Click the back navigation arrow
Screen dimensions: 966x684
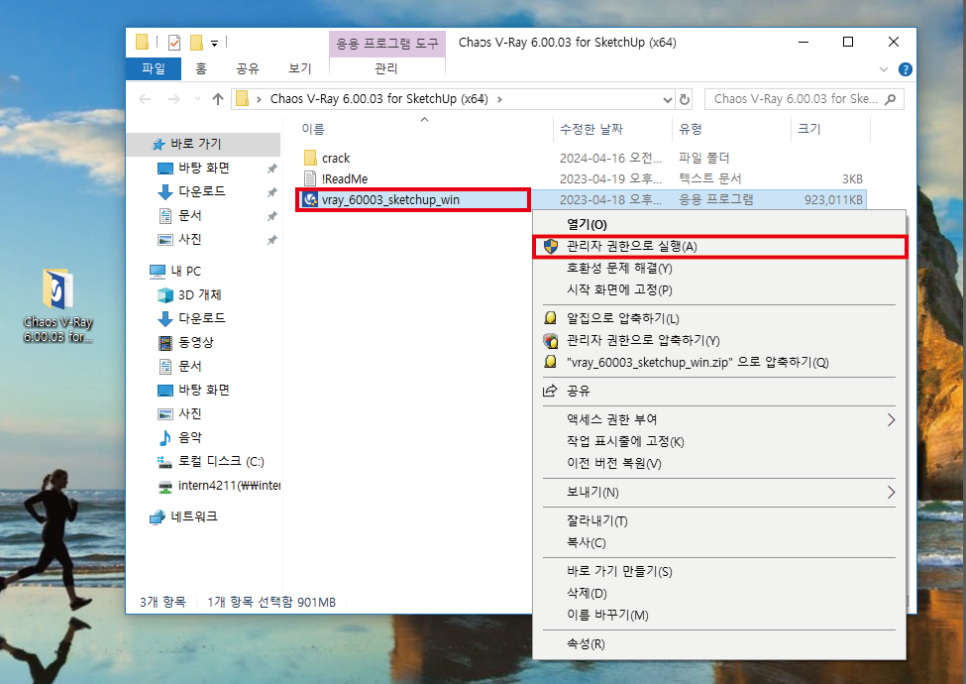point(145,99)
